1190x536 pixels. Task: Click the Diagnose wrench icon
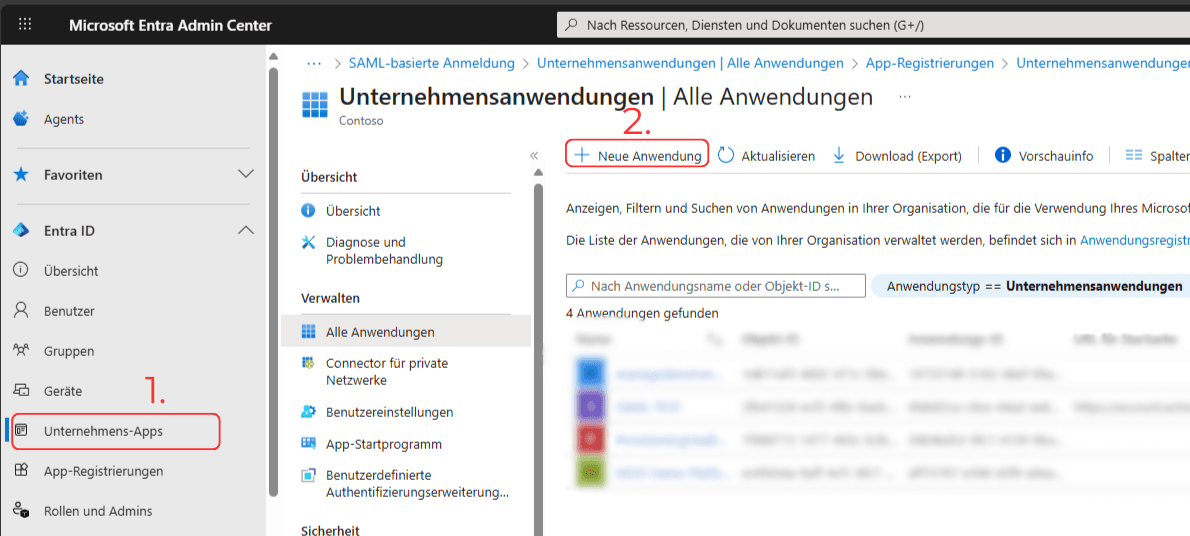(308, 242)
